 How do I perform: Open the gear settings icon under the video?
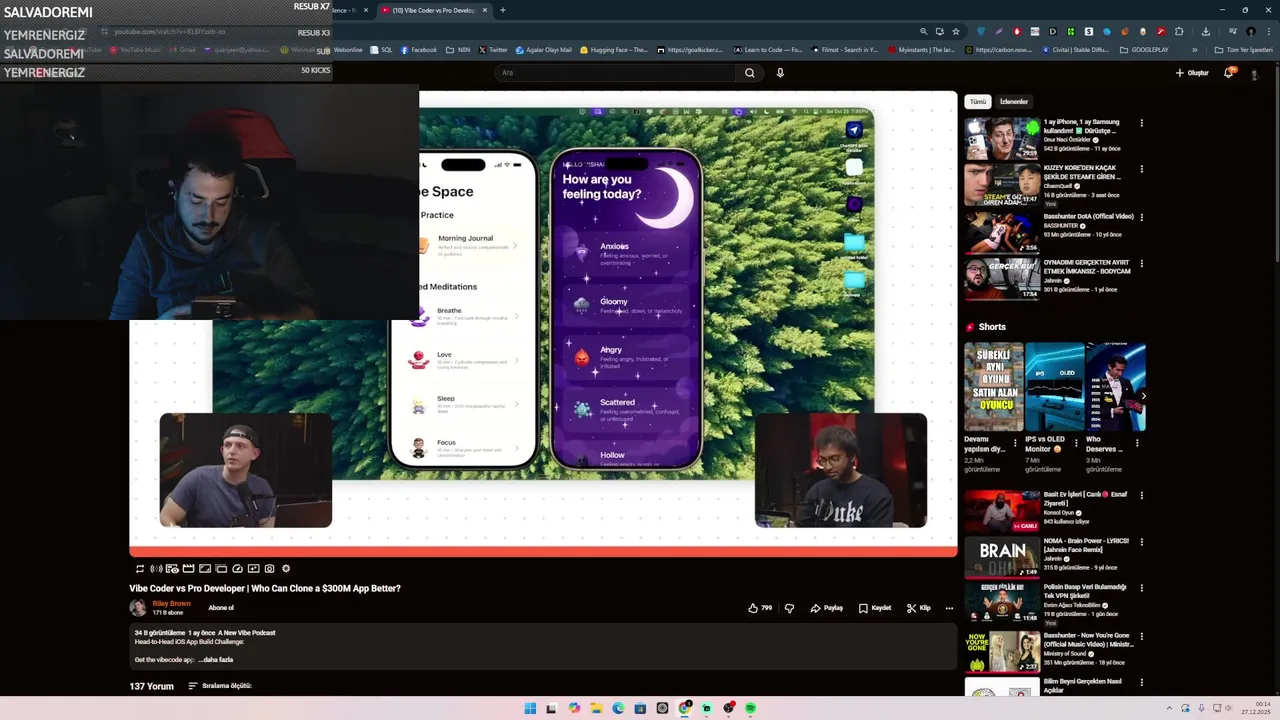285,568
